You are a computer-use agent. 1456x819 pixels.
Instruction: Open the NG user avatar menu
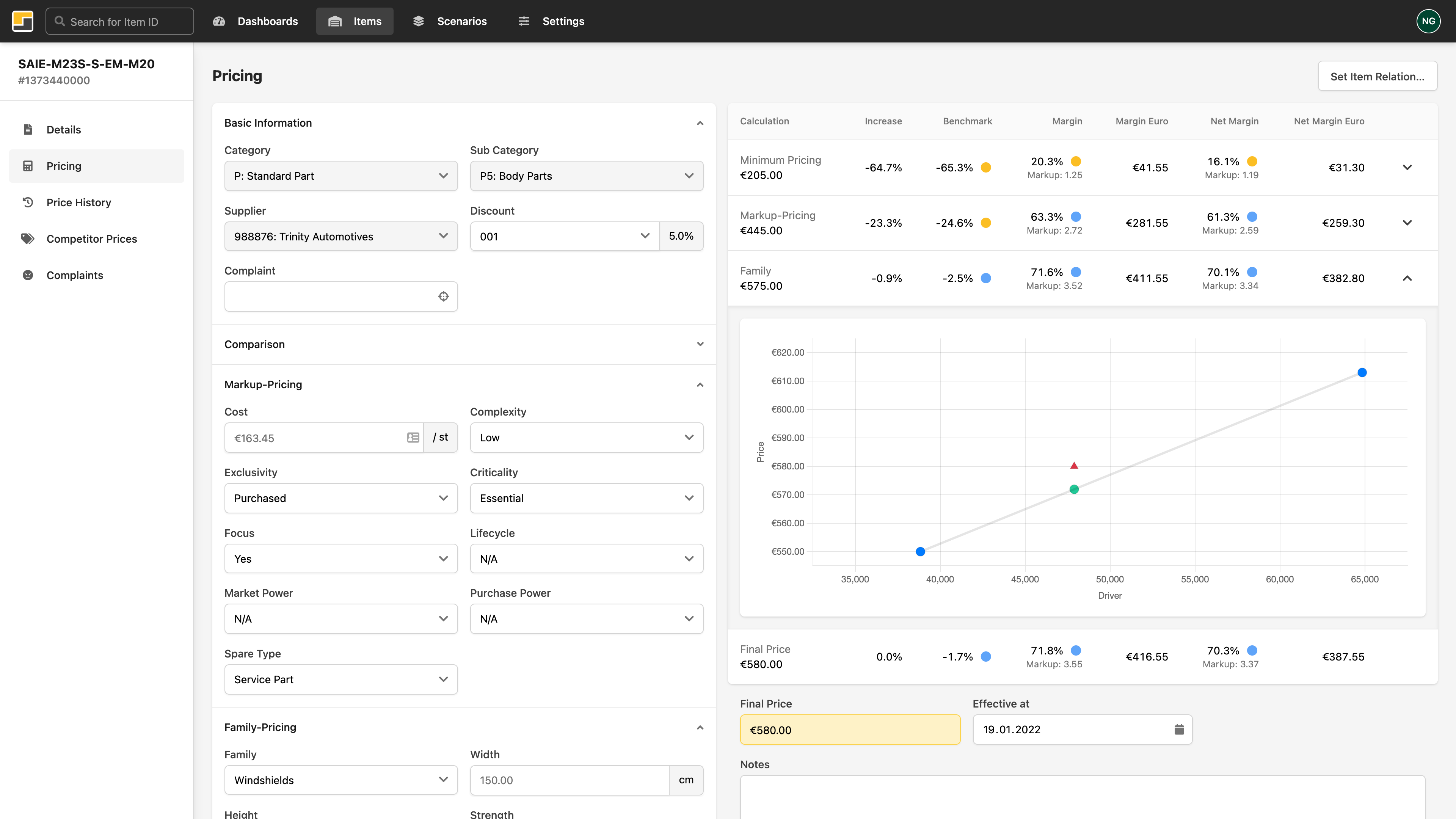1428,21
